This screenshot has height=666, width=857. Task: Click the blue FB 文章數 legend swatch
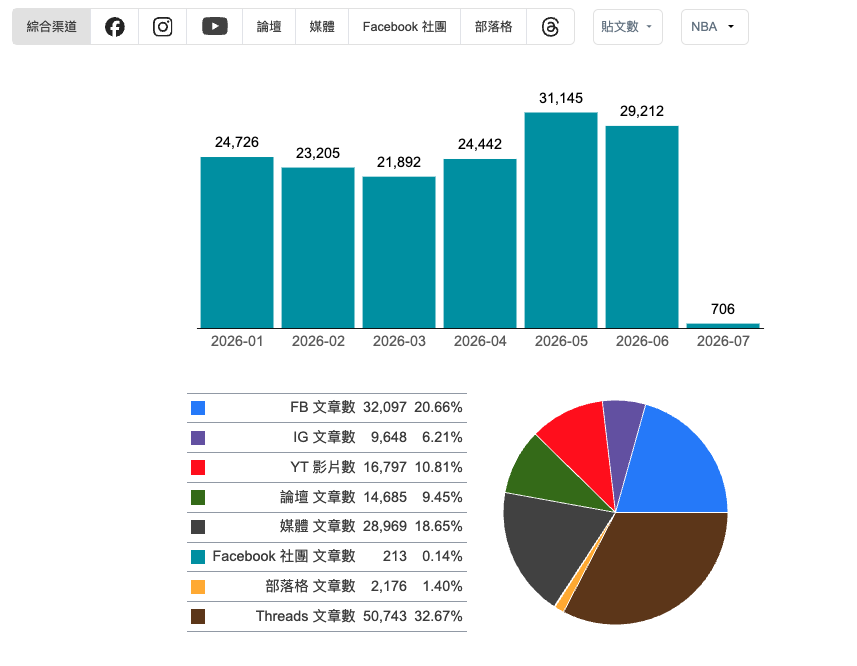click(198, 408)
